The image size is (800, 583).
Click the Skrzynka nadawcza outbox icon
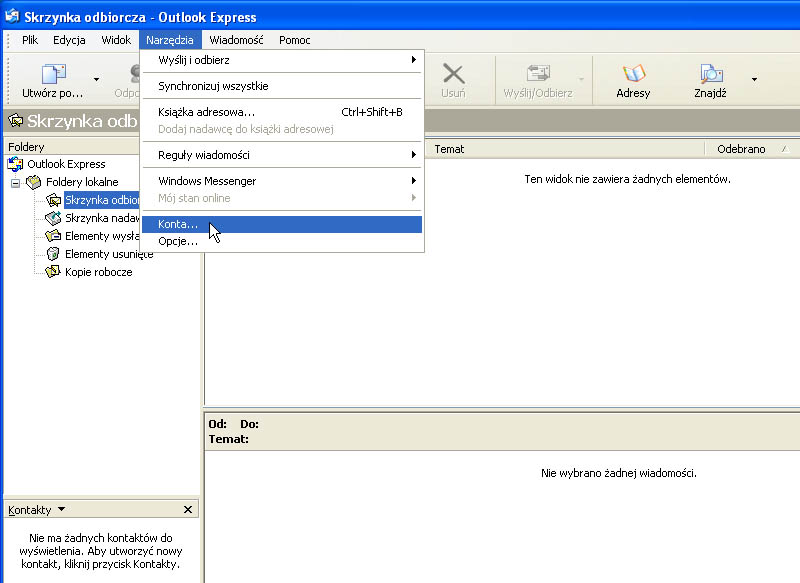point(53,218)
